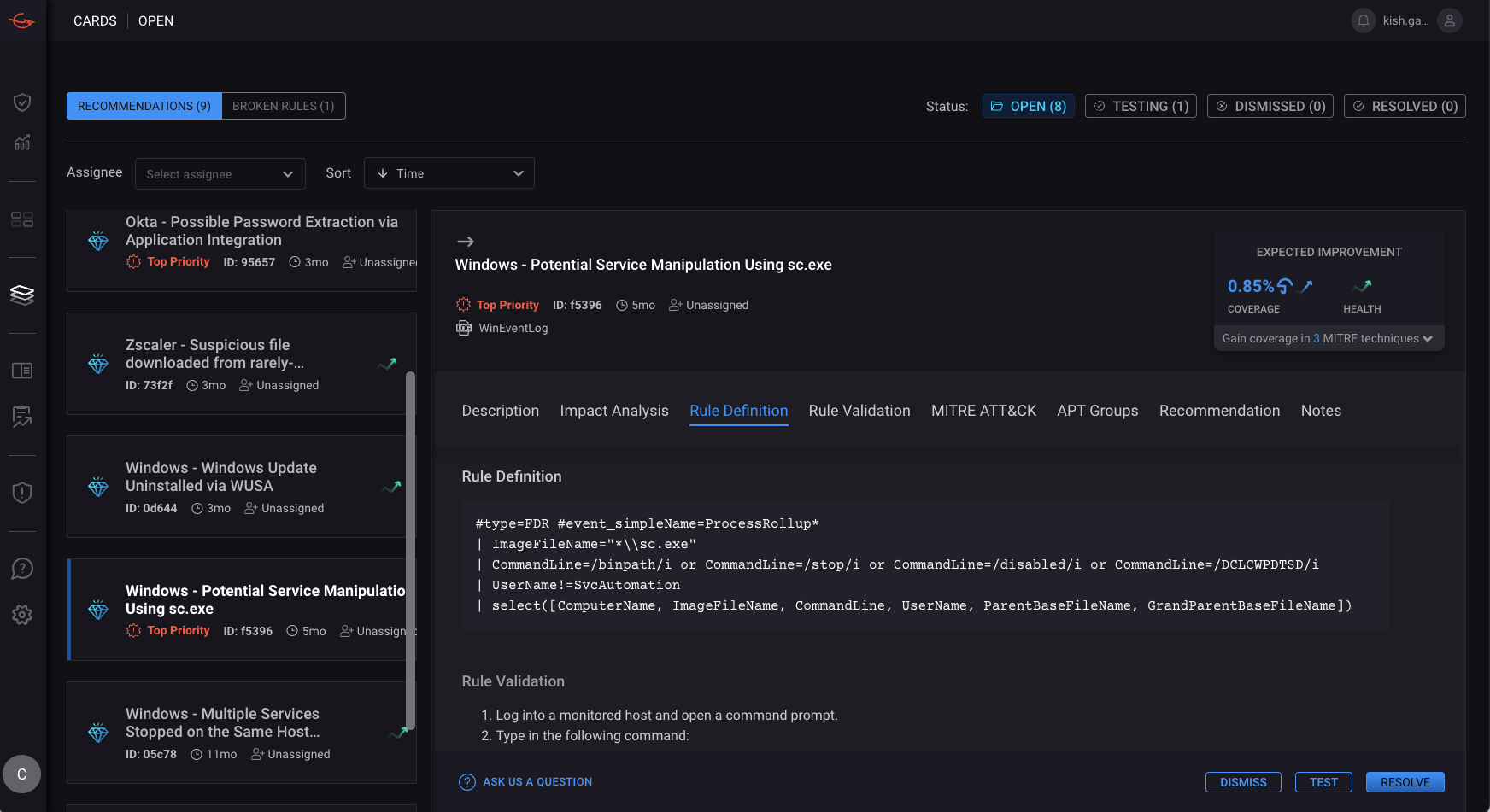
Task: Open the Sort by Time dropdown
Action: point(449,173)
